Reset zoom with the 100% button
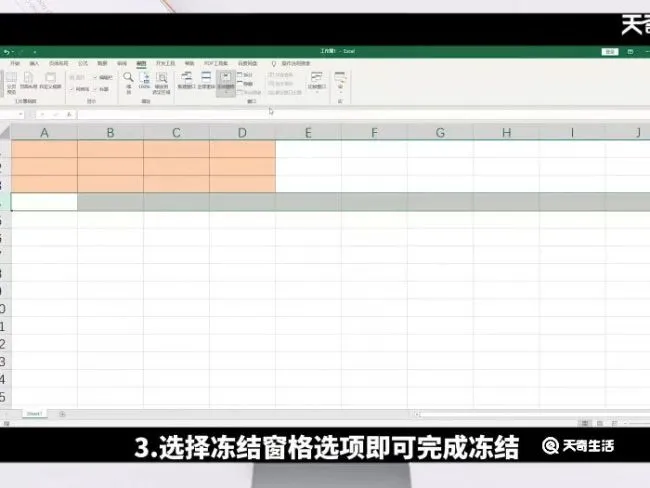Viewport: 650px width, 488px height. pyautogui.click(x=144, y=80)
